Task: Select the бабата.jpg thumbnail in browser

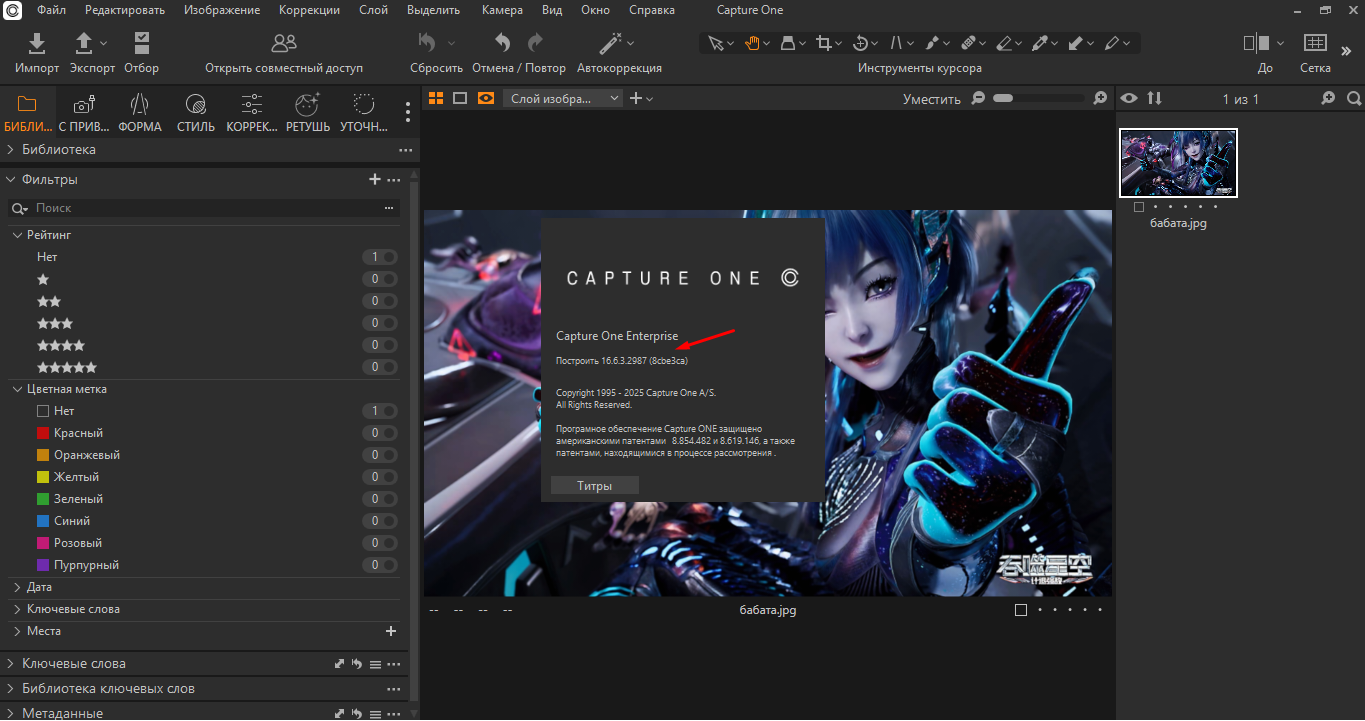Action: (1178, 163)
